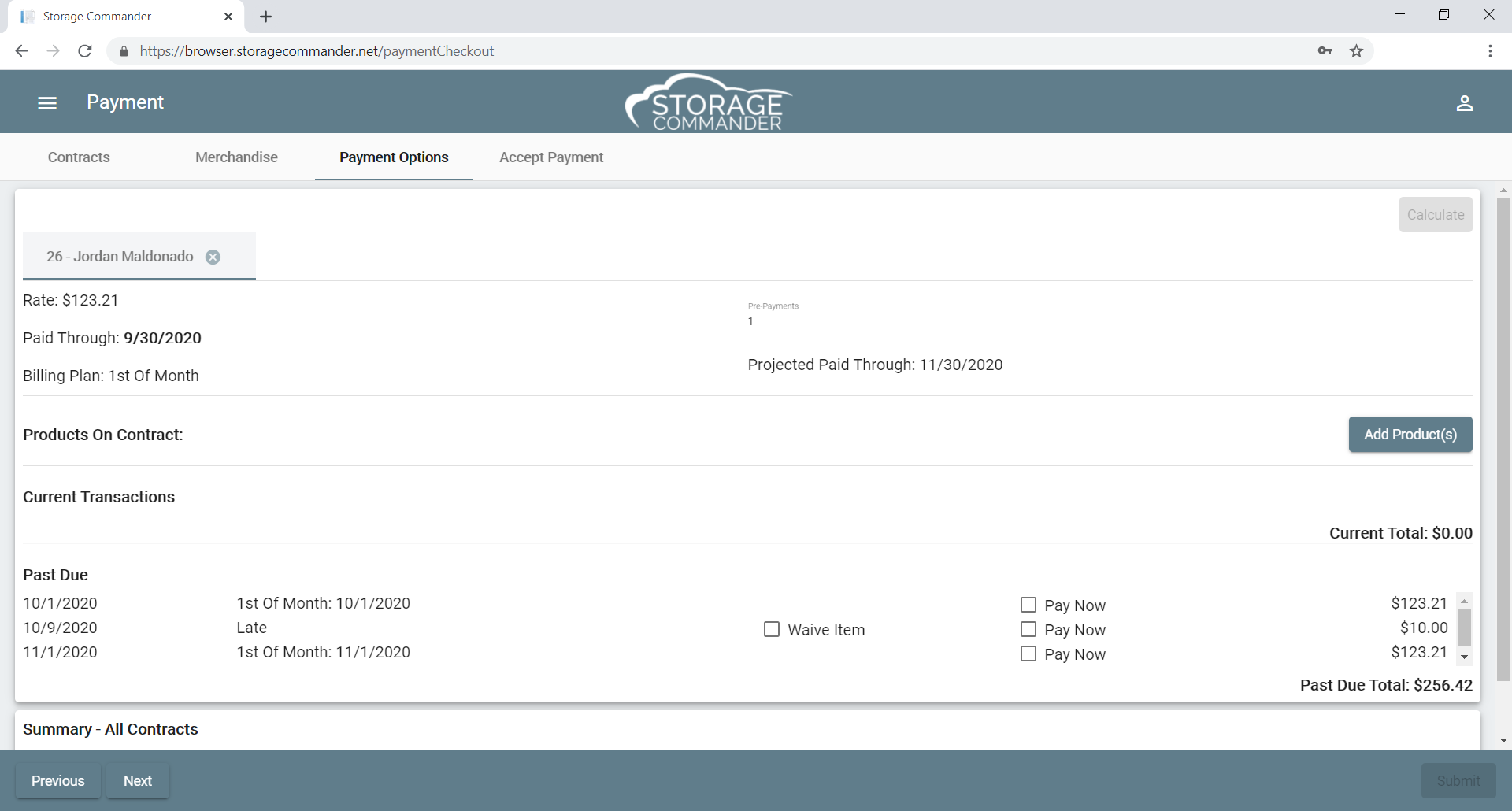The image size is (1512, 811).
Task: Click the user account icon
Action: 1465,102
